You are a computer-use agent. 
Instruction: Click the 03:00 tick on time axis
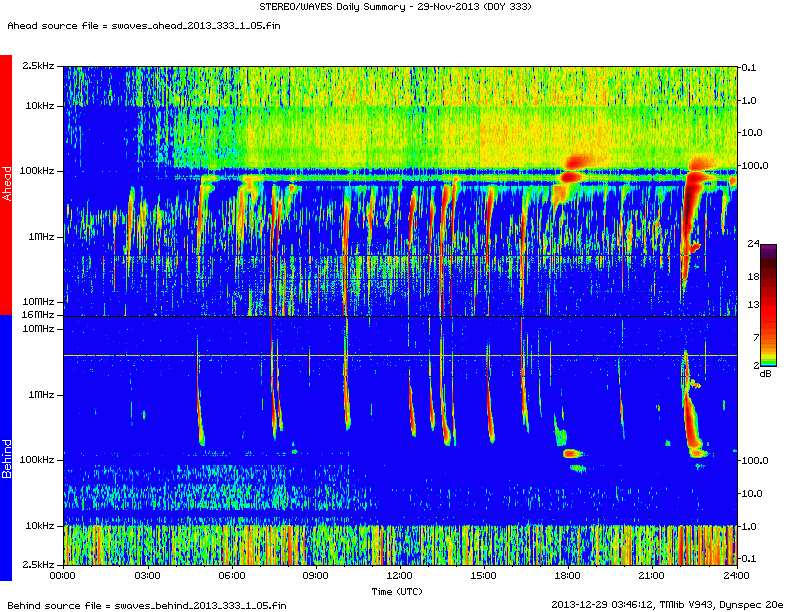click(x=147, y=576)
